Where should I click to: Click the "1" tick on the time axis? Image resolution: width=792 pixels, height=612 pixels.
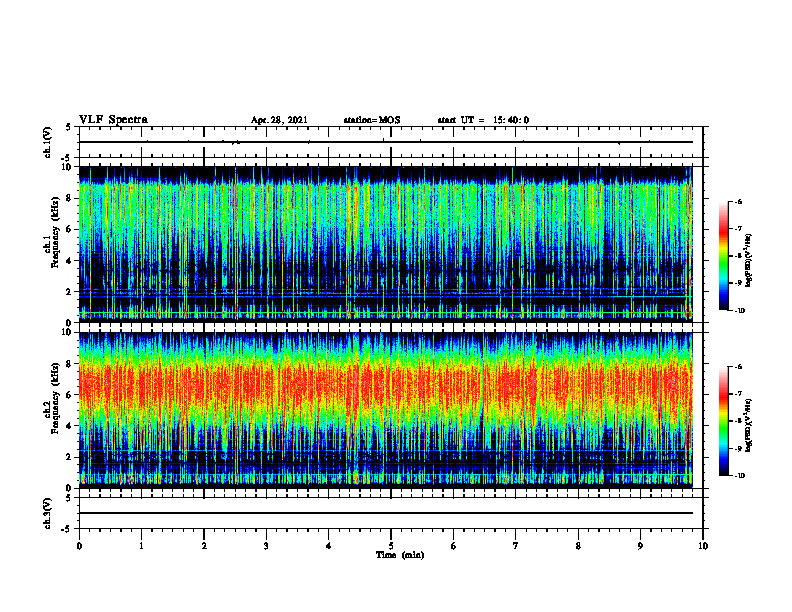pos(141,546)
